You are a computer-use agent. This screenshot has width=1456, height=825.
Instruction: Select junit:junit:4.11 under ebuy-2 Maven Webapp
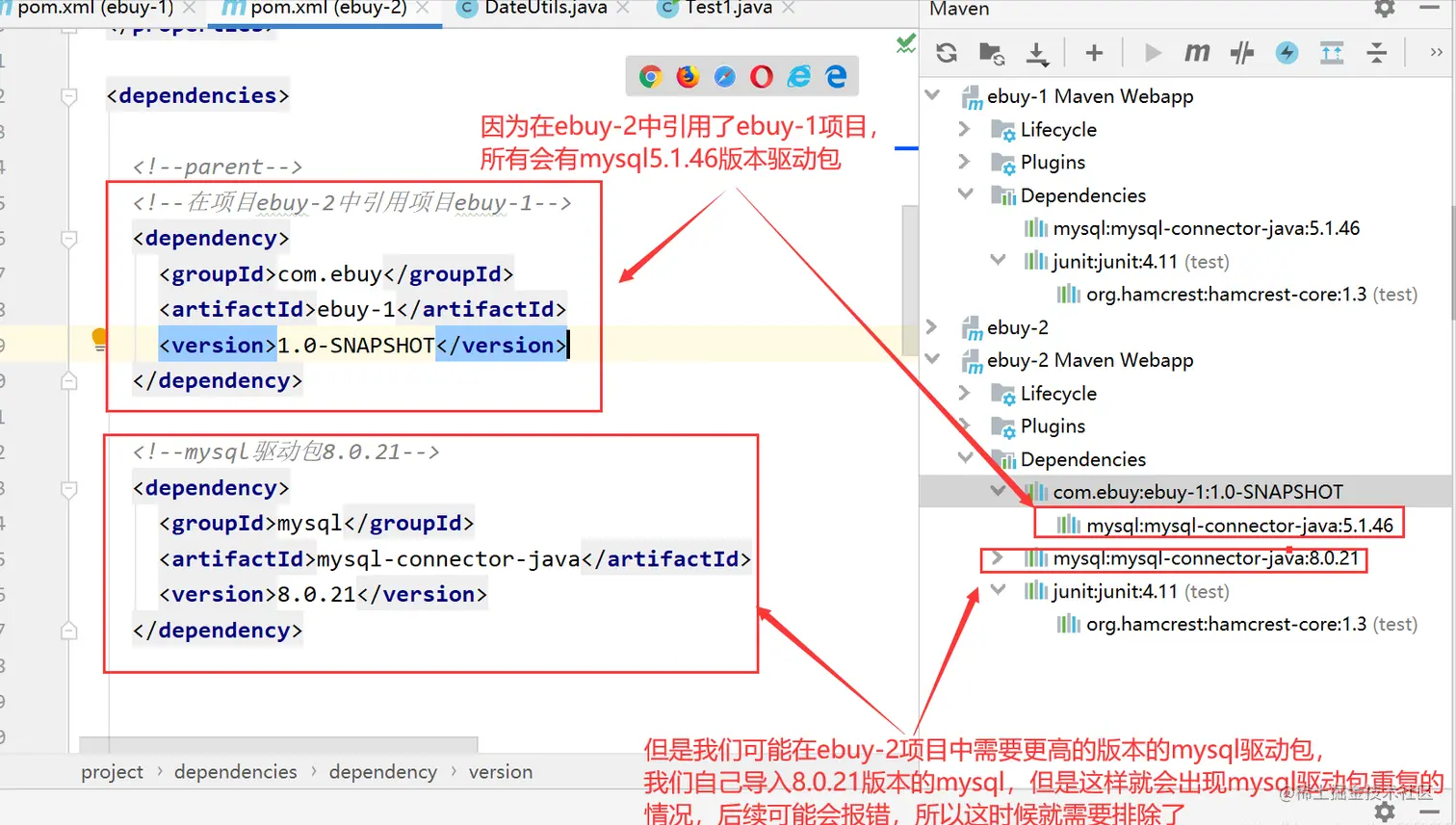pos(1126,591)
